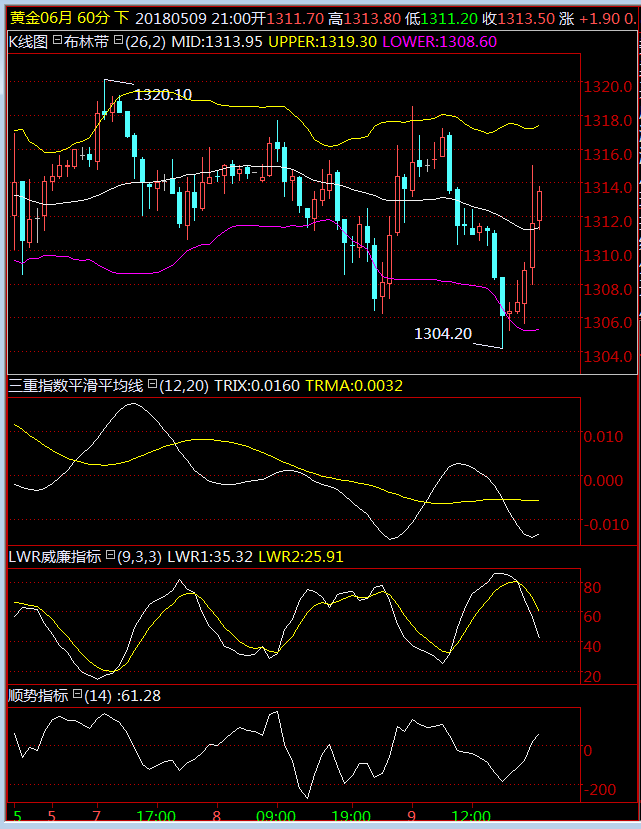Click the small box icon after 布林带
The image size is (641, 829).
pyautogui.click(x=118, y=40)
